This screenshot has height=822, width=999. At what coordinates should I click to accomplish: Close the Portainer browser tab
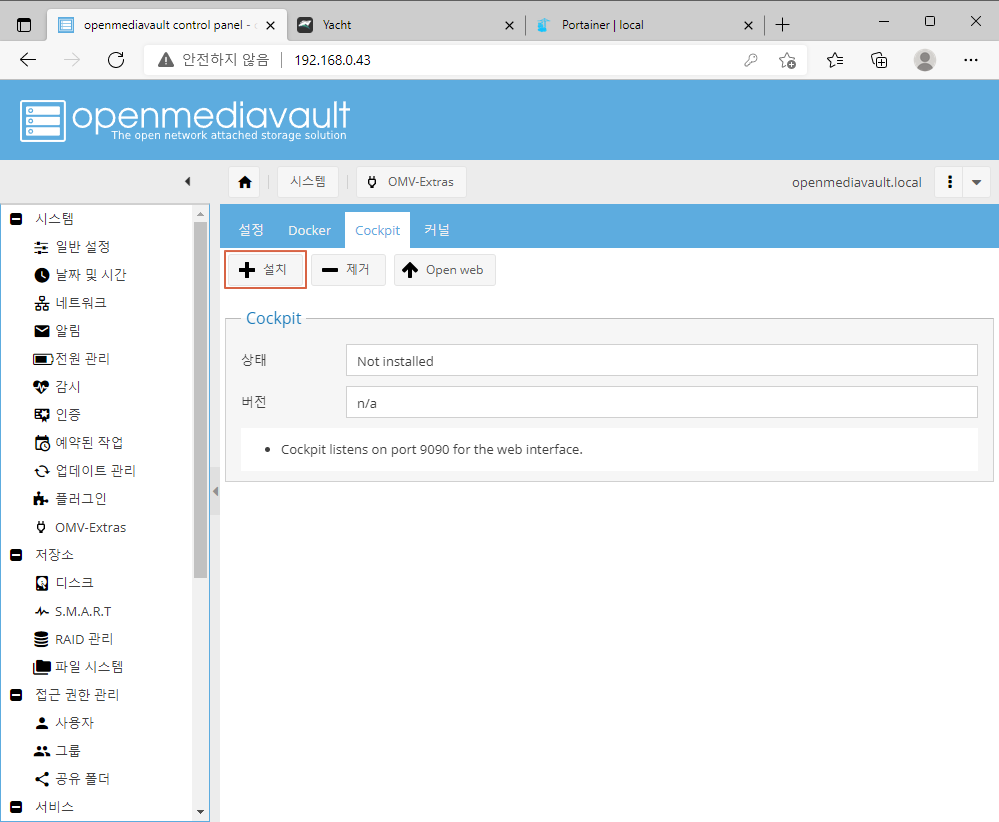click(748, 25)
